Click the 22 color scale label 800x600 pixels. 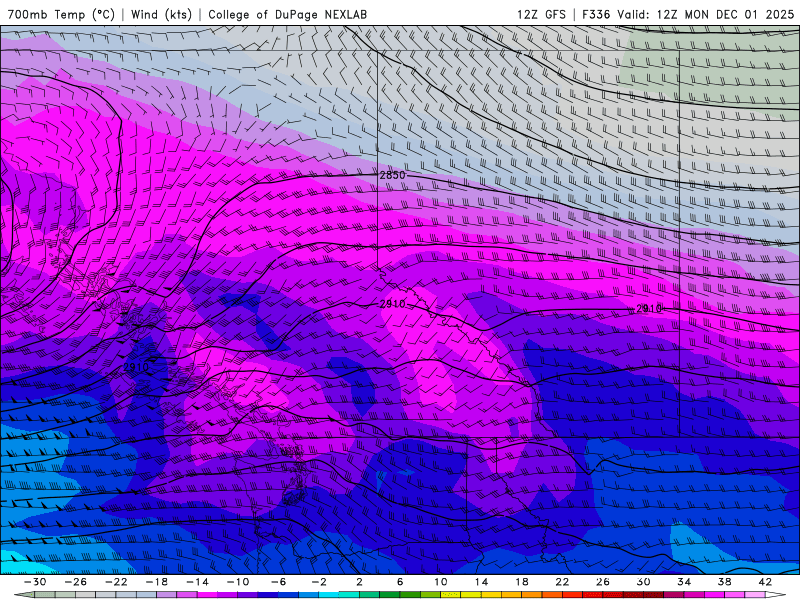coord(562,582)
